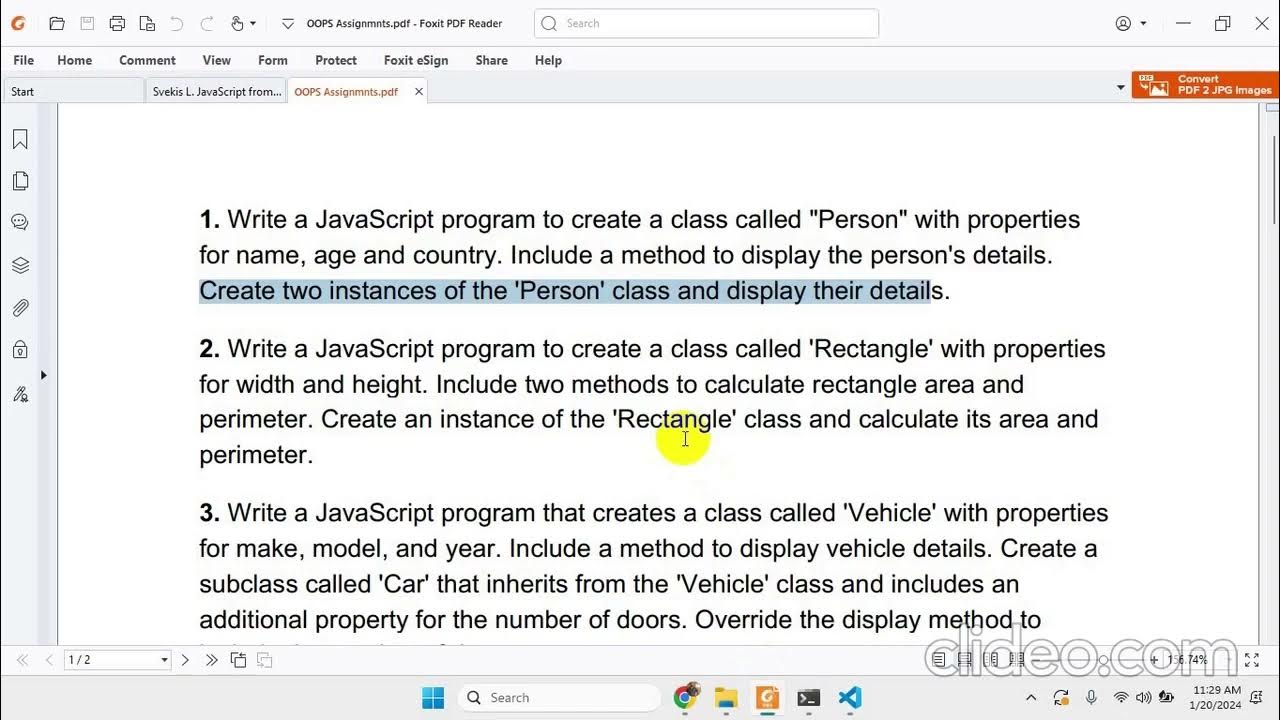
Task: Click the next view icon
Action: tap(265, 660)
